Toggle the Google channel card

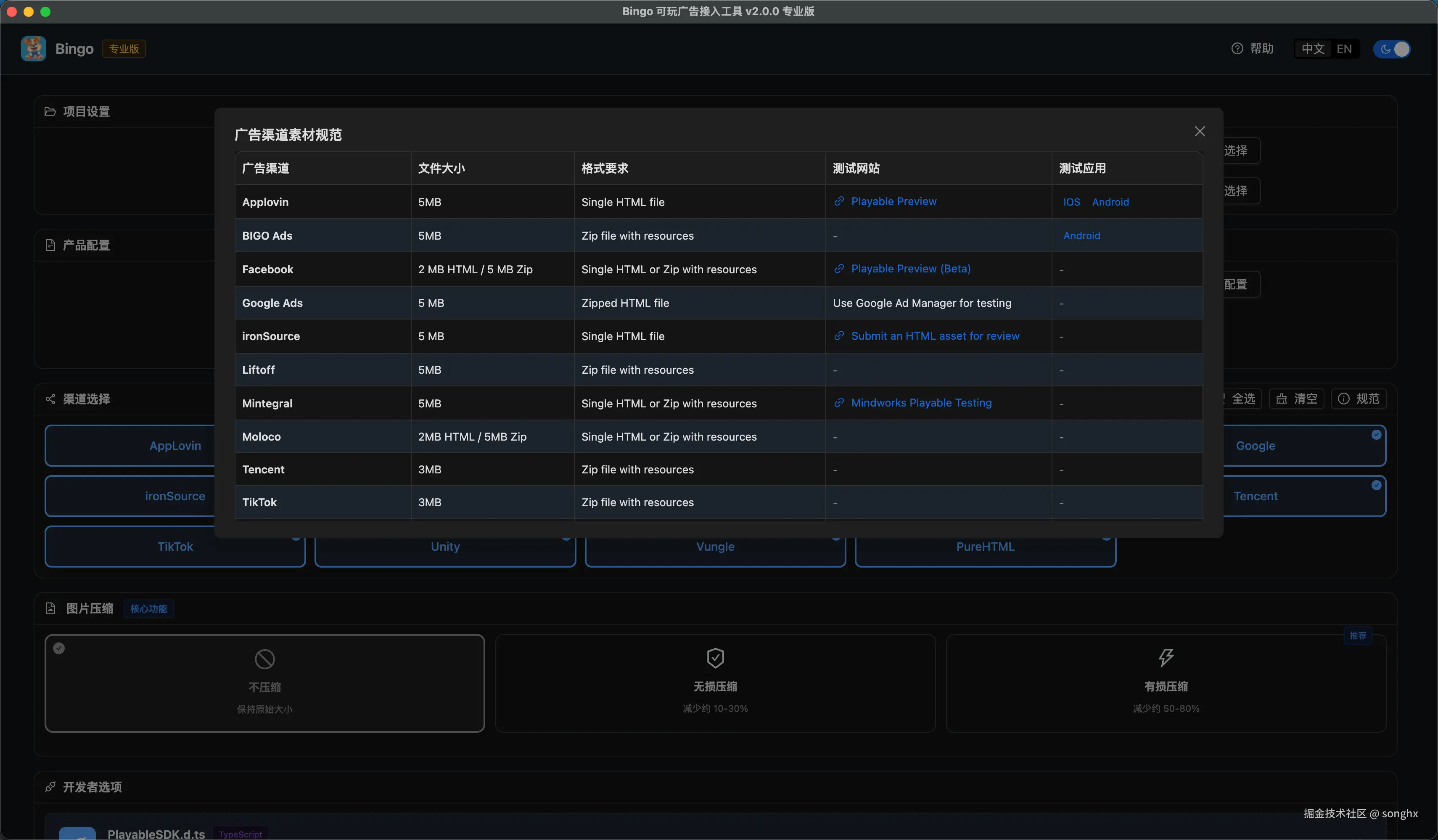[1304, 446]
